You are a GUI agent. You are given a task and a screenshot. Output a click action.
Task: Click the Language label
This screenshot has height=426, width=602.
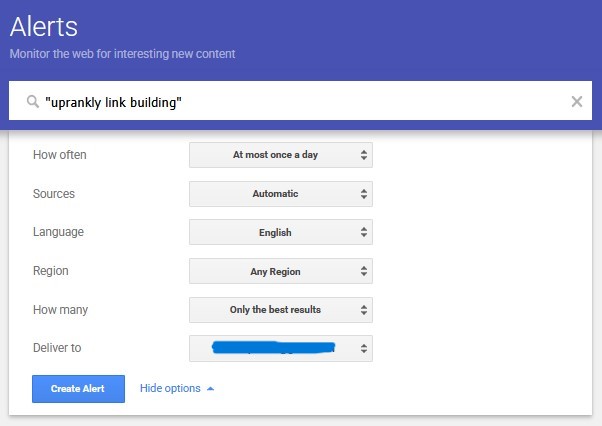[58, 232]
